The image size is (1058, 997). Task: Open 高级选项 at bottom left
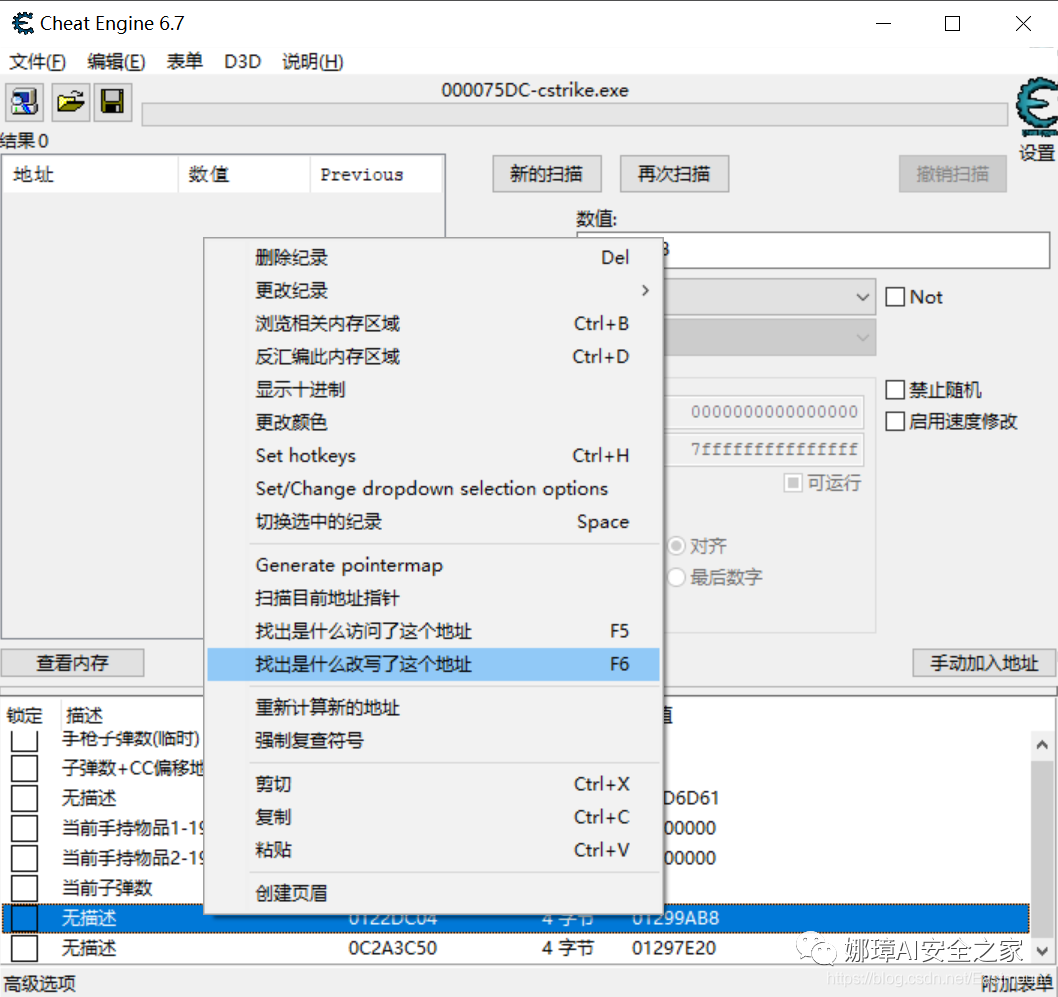pos(40,984)
